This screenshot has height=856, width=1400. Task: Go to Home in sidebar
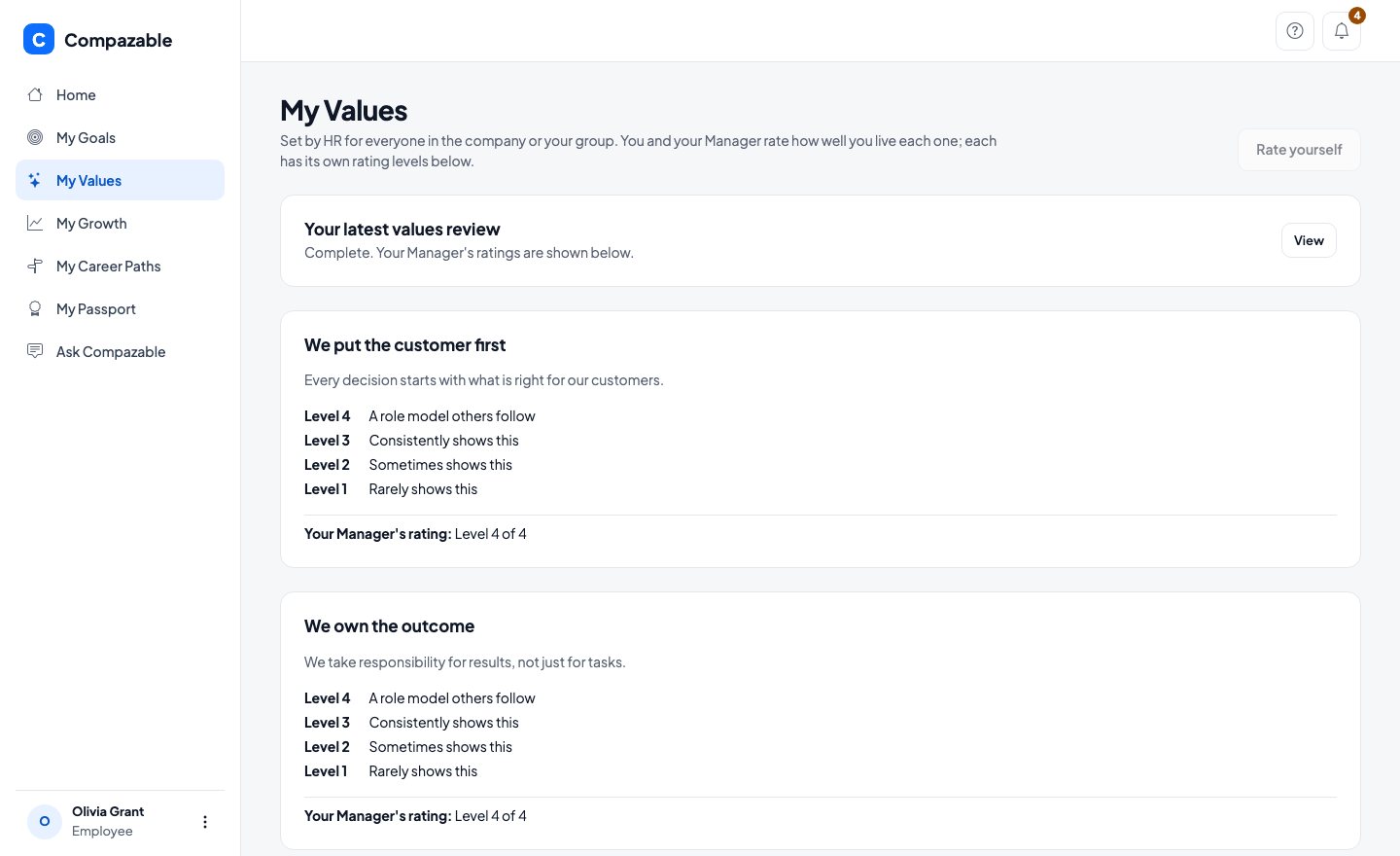pyautogui.click(x=120, y=94)
